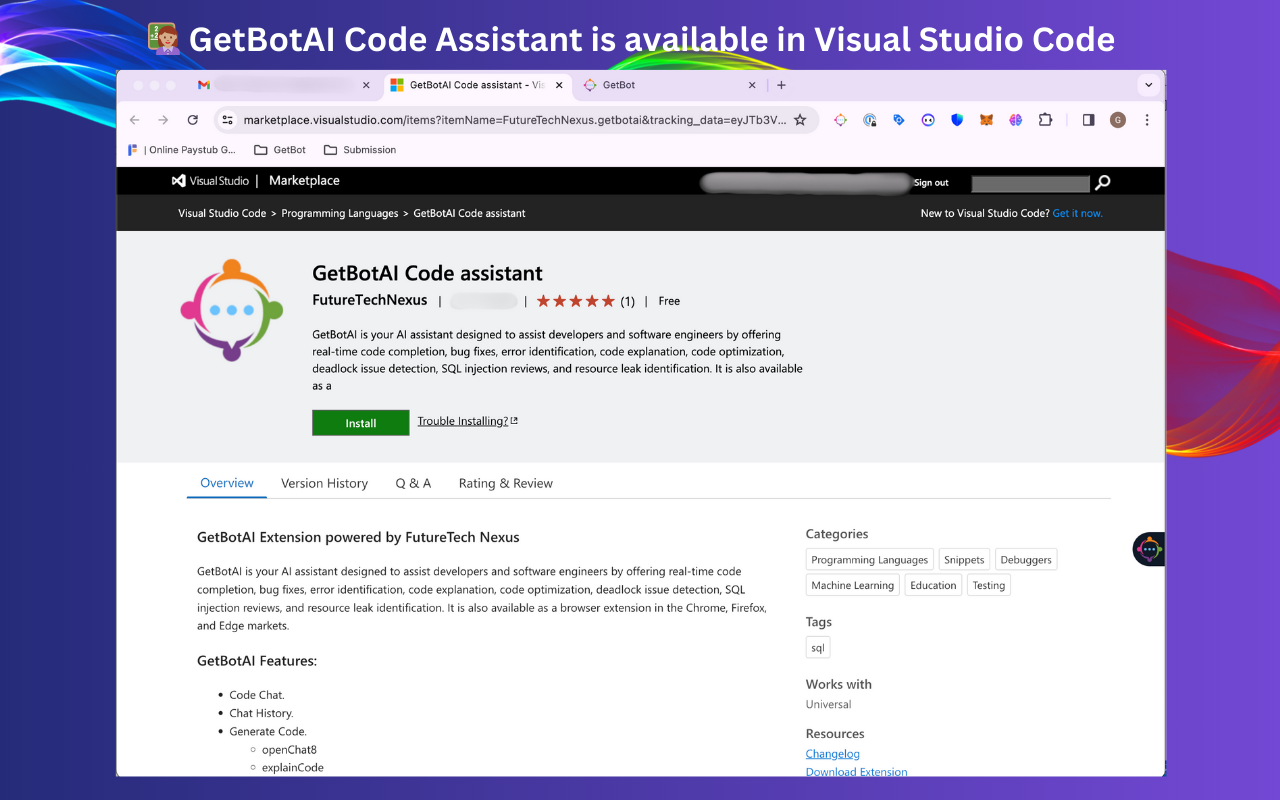The width and height of the screenshot is (1280, 800).
Task: Select the Machine Learning category tag
Action: [853, 585]
